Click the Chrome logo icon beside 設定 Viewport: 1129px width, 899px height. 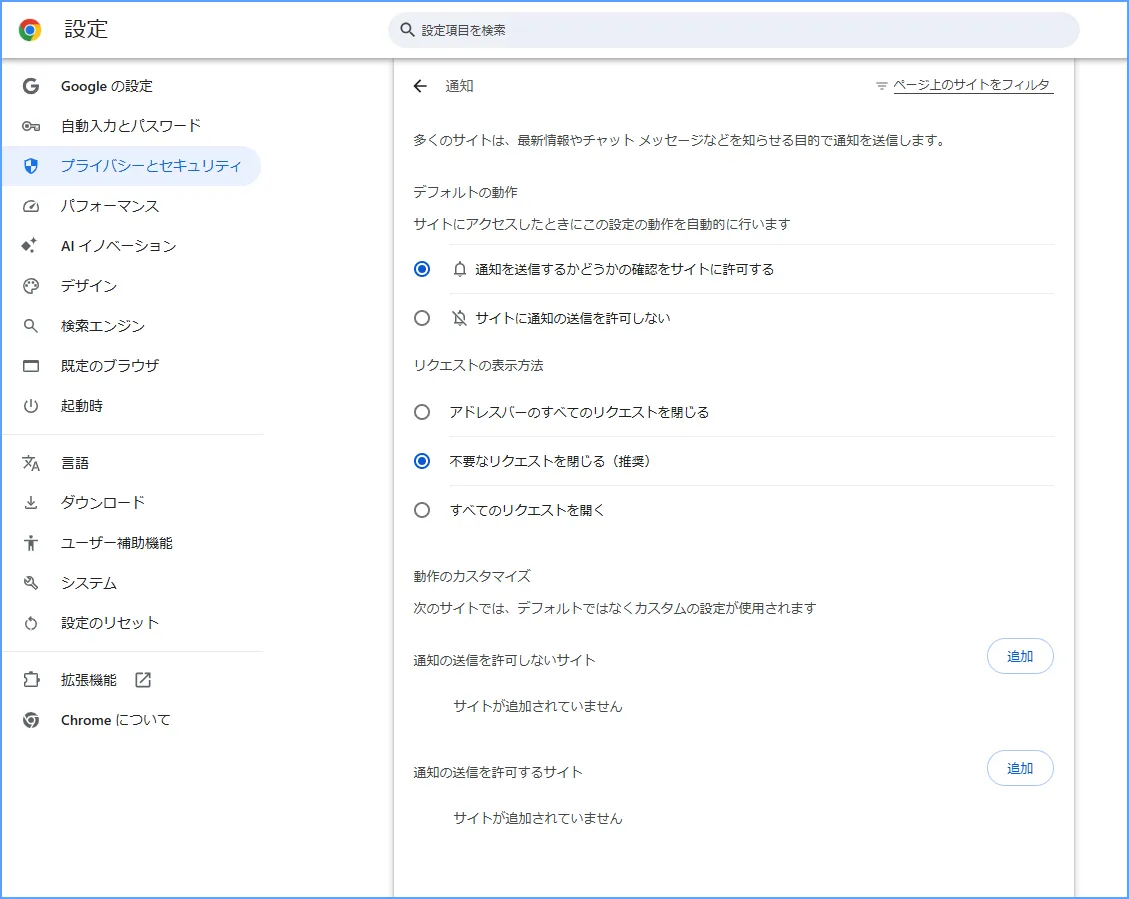coord(30,30)
